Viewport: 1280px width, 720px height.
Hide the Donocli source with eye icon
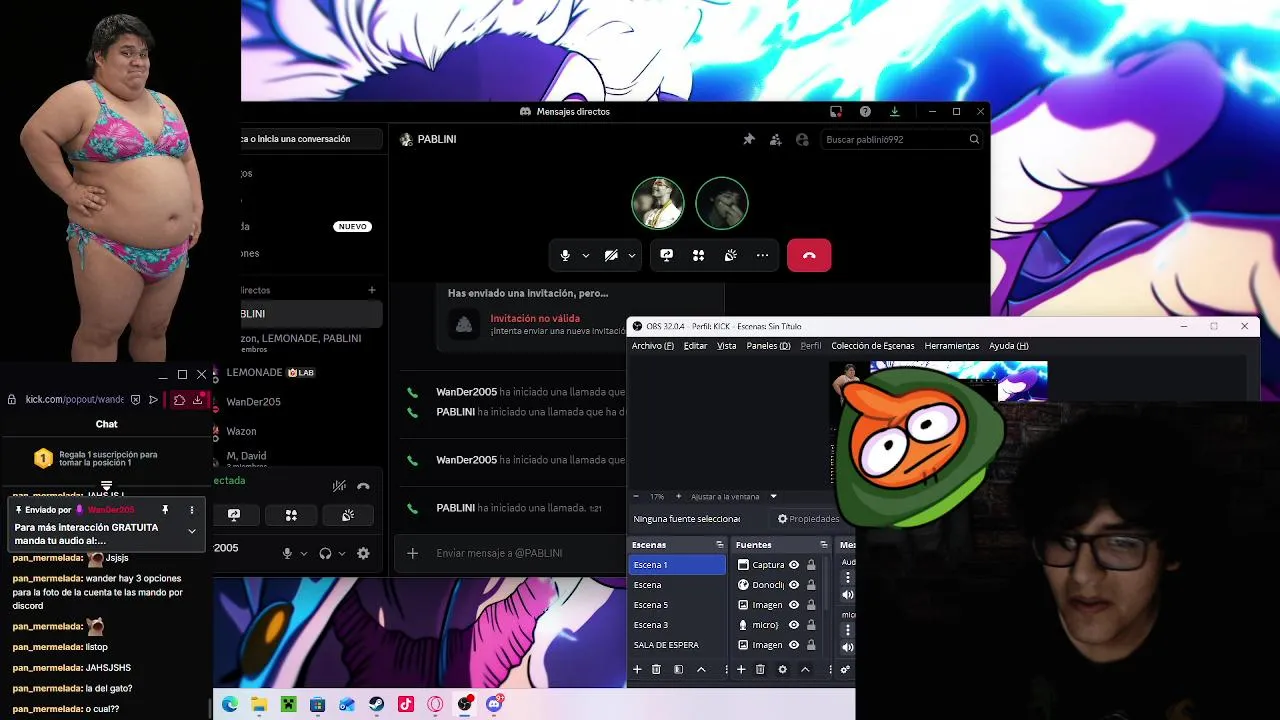pos(794,585)
